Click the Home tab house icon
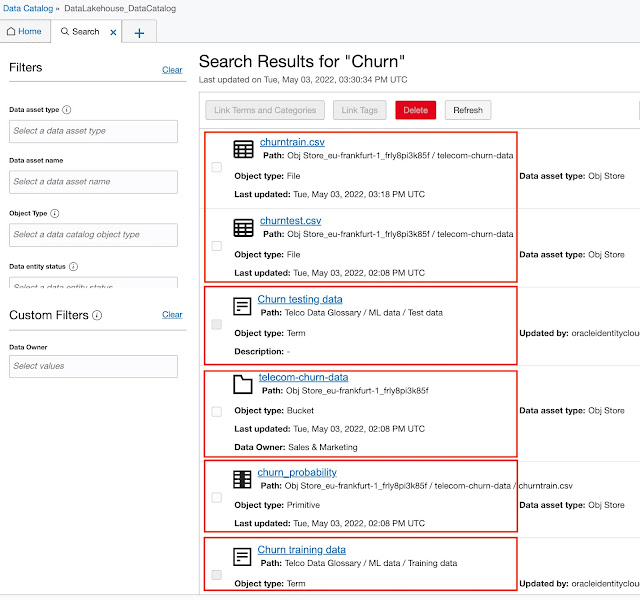This screenshot has width=640, height=600. 11,31
